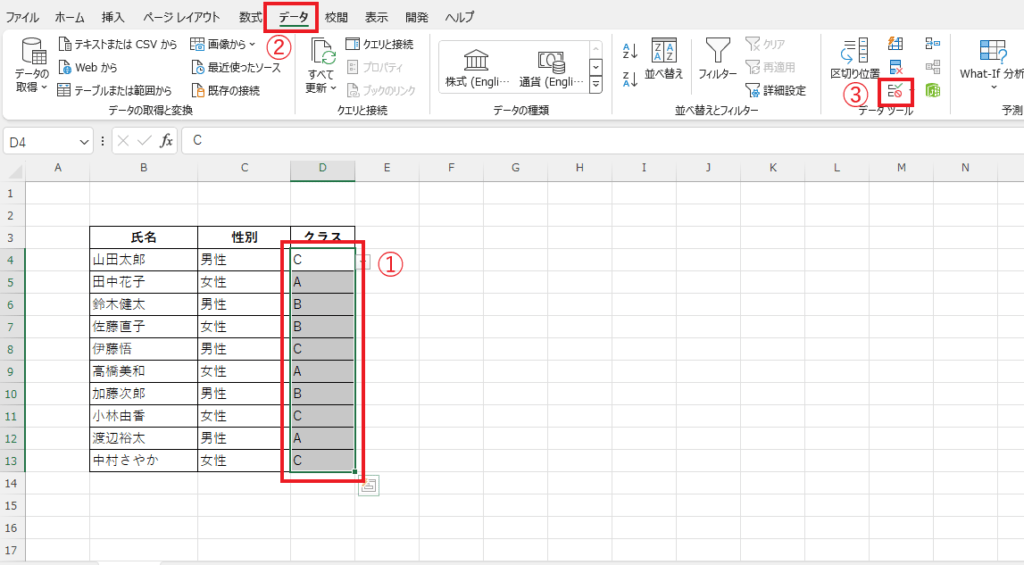Click the formula bar cancel X icon
The image size is (1024, 565).
(123, 141)
